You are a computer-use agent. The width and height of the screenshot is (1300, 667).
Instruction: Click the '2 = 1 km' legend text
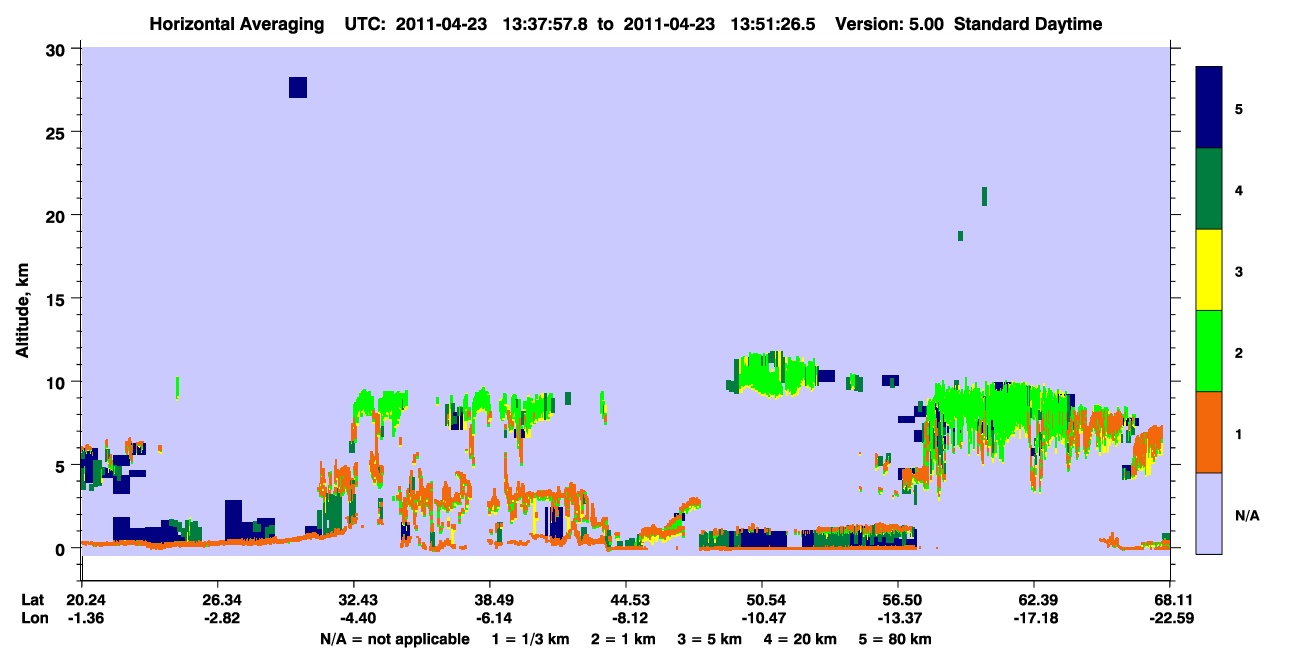(x=622, y=639)
